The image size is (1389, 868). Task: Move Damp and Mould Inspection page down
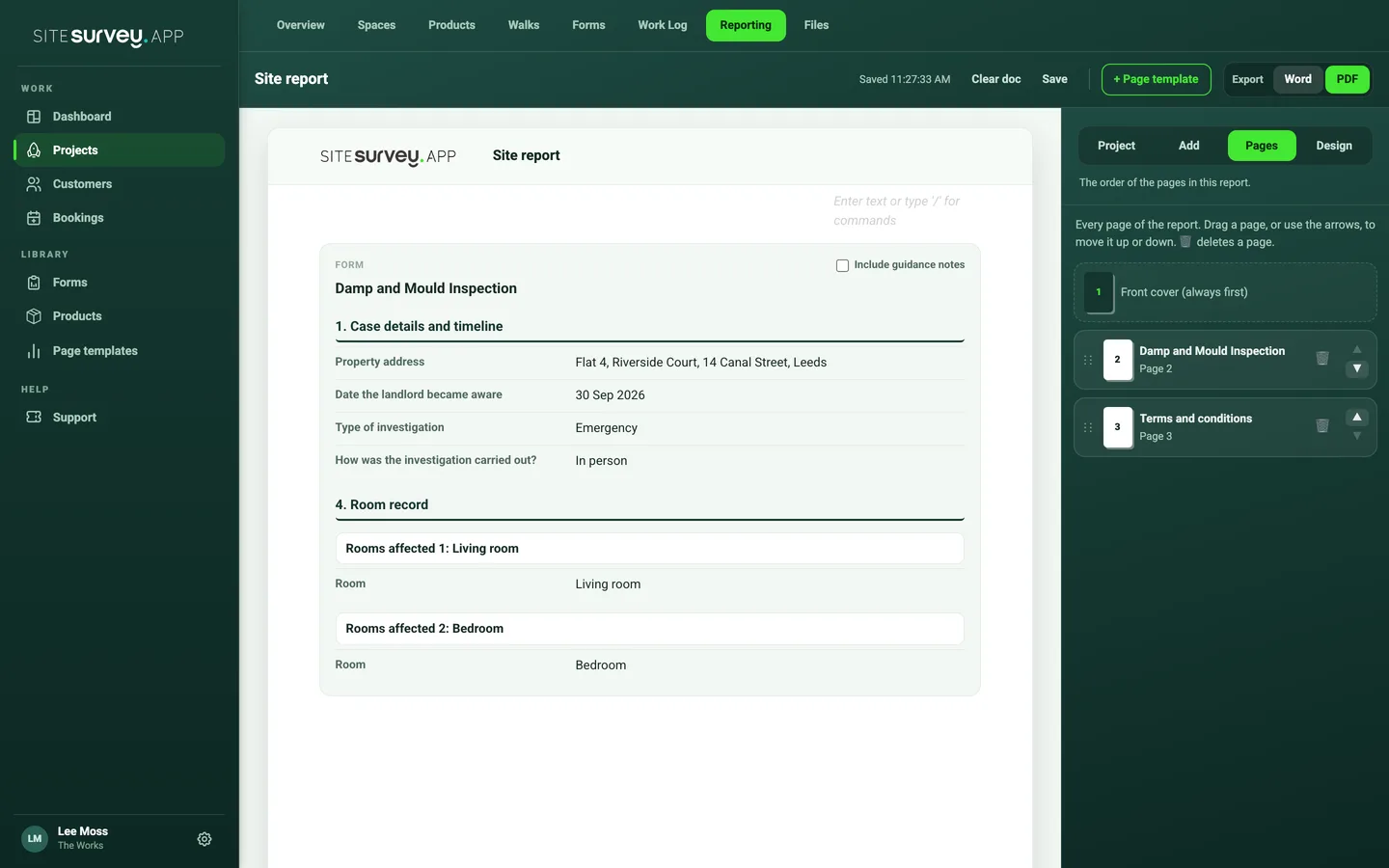(x=1357, y=369)
